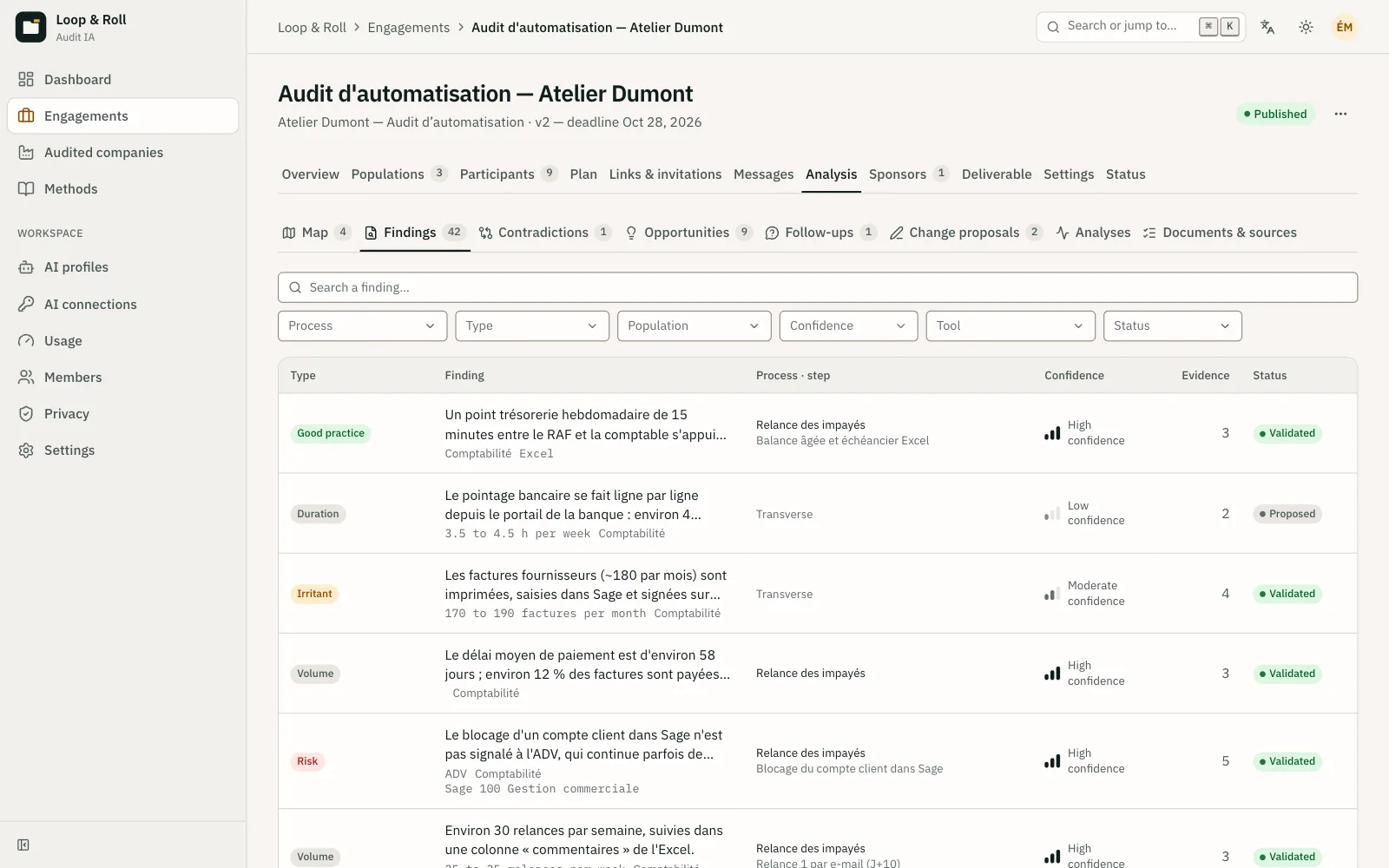This screenshot has height=868, width=1389.
Task: Click the Members people icon
Action: (x=26, y=378)
